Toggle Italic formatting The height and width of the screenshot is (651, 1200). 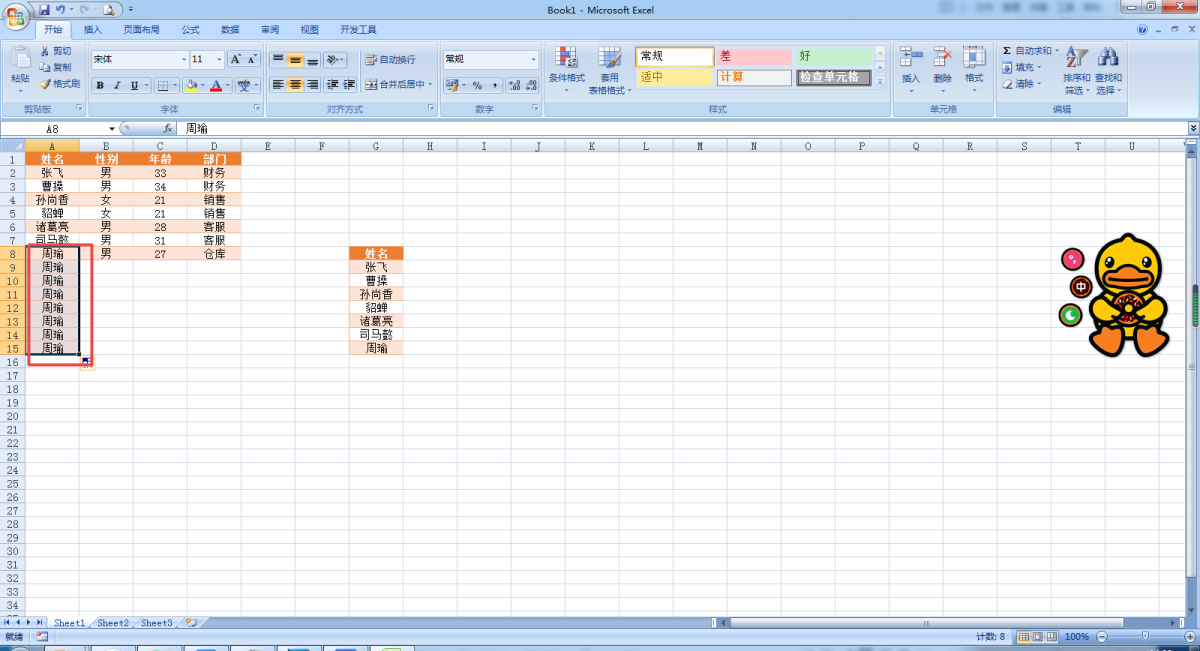(x=117, y=86)
